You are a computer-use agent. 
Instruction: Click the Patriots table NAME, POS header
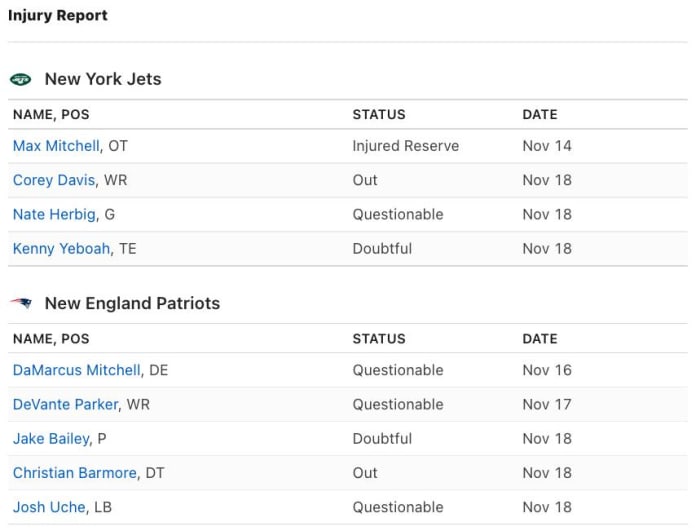pyautogui.click(x=51, y=339)
